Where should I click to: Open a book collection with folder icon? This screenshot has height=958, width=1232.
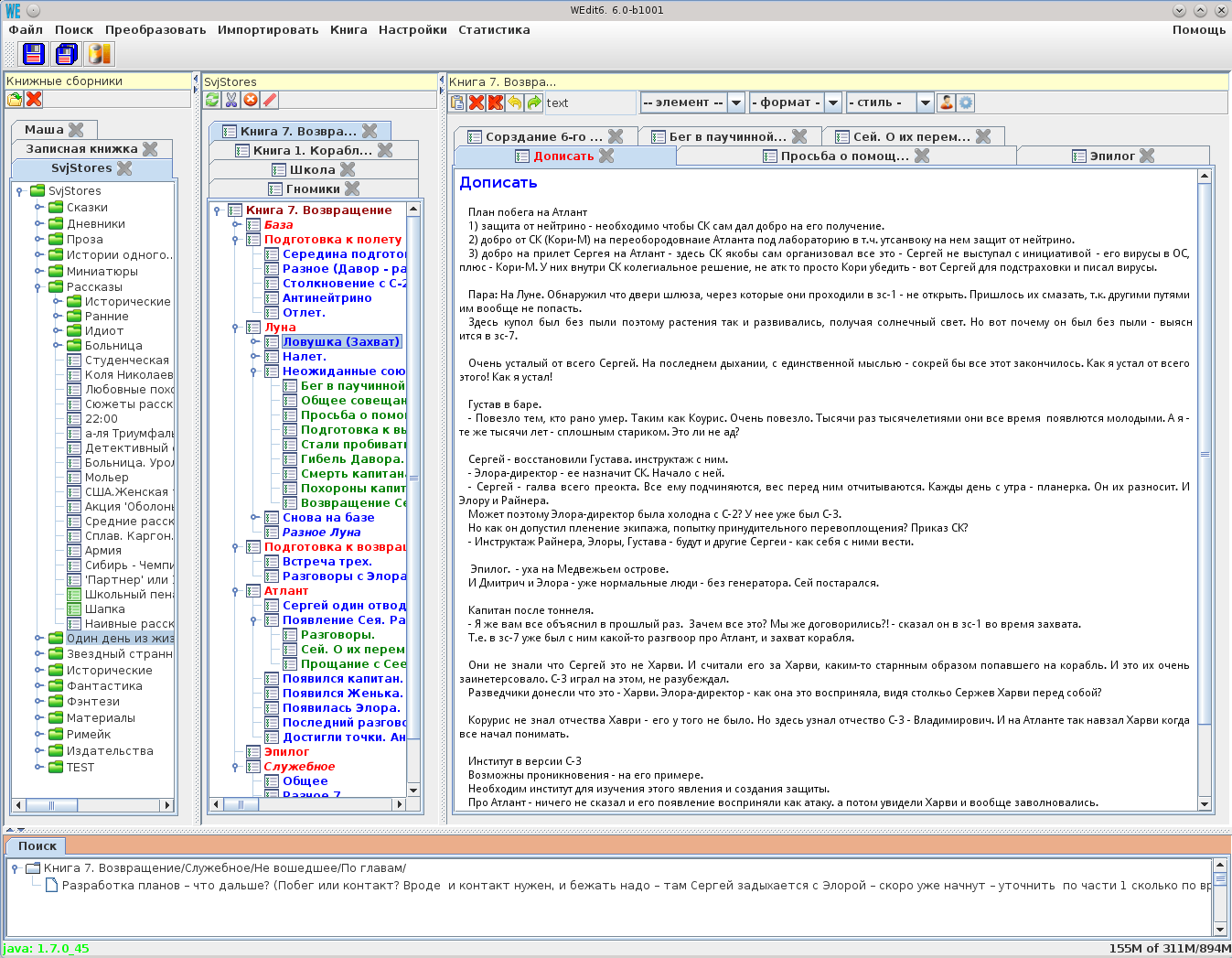coord(15,100)
